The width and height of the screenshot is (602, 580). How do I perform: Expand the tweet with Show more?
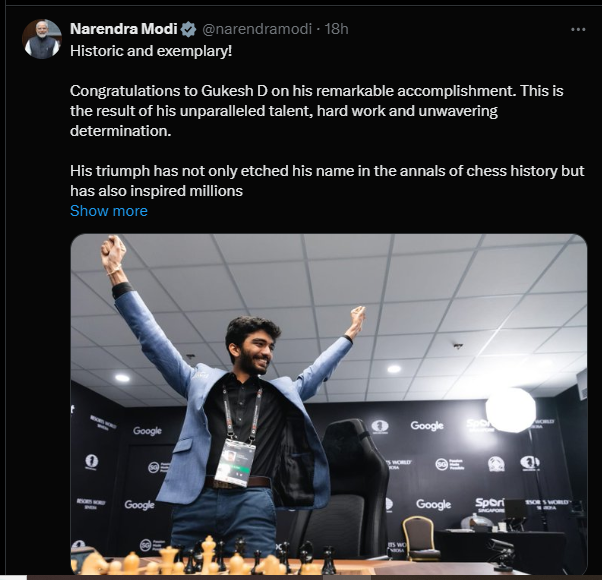(x=109, y=211)
